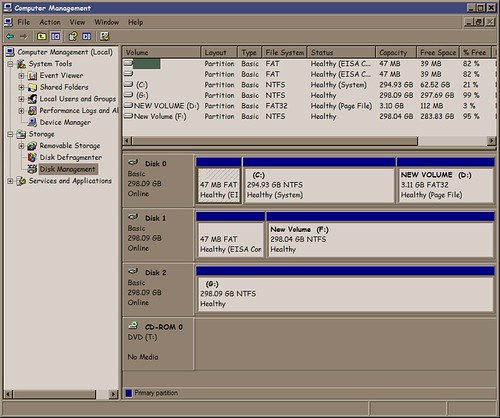Image resolution: width=500 pixels, height=418 pixels.
Task: Open the Action menu
Action: coord(50,22)
